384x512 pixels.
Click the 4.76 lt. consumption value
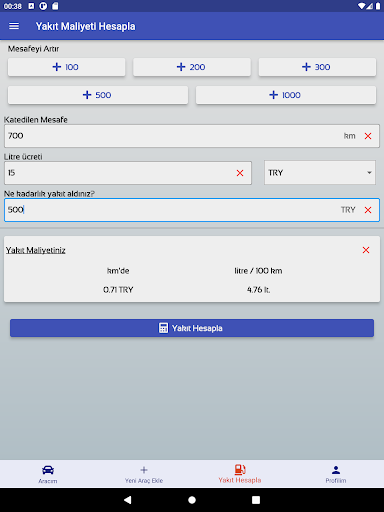[x=258, y=290]
